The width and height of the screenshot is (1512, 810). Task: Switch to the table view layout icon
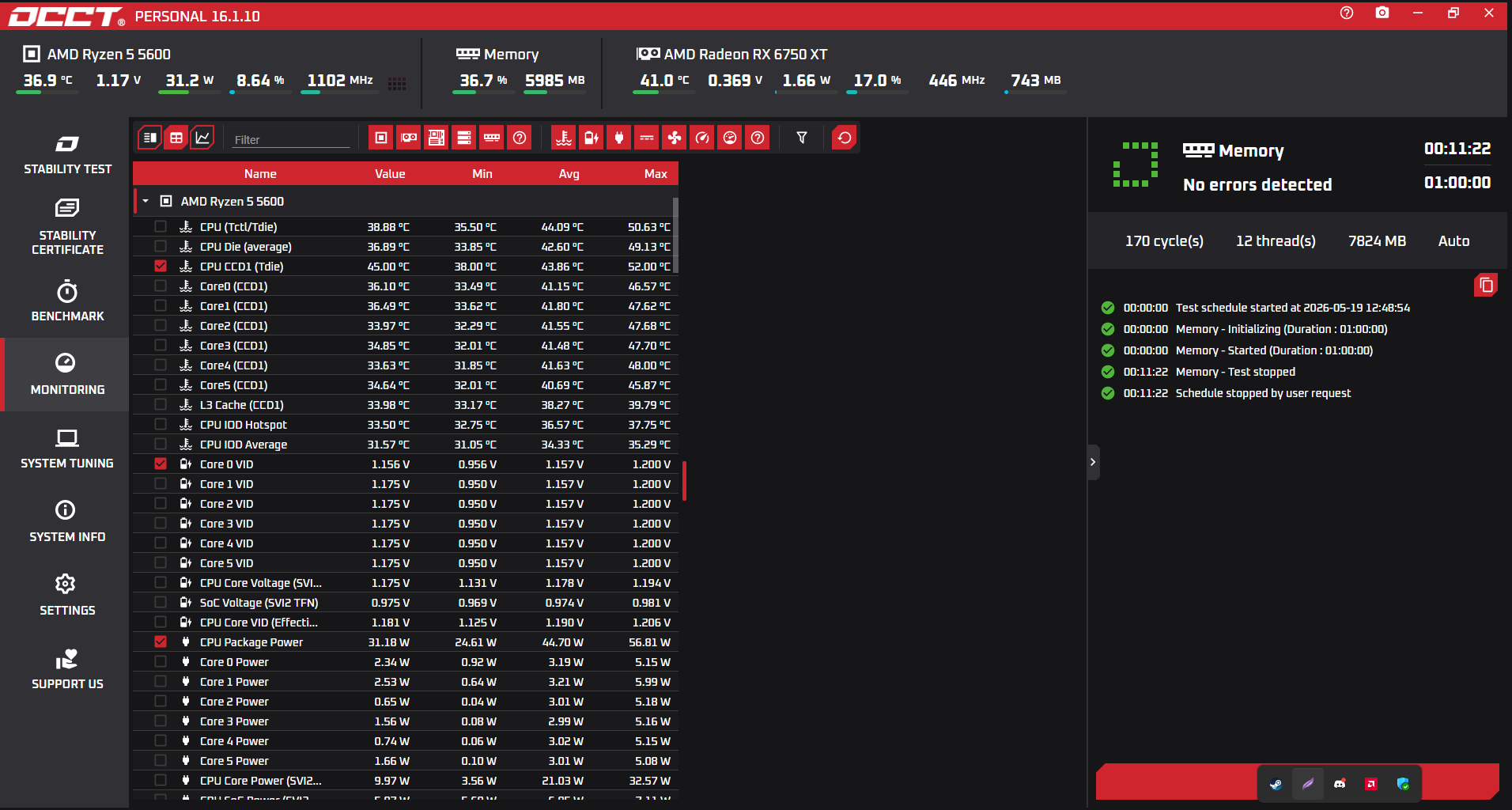[176, 138]
